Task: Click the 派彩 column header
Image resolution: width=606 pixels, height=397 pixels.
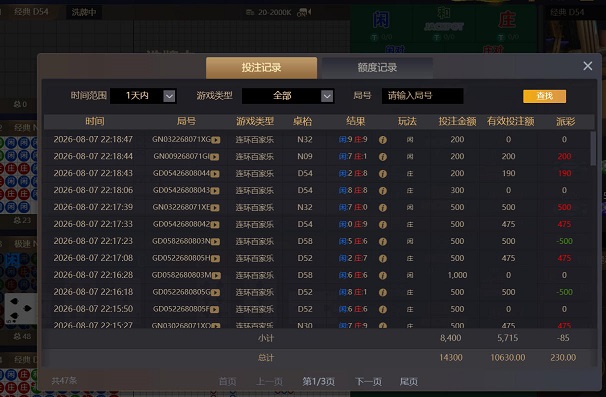Action: (x=566, y=121)
